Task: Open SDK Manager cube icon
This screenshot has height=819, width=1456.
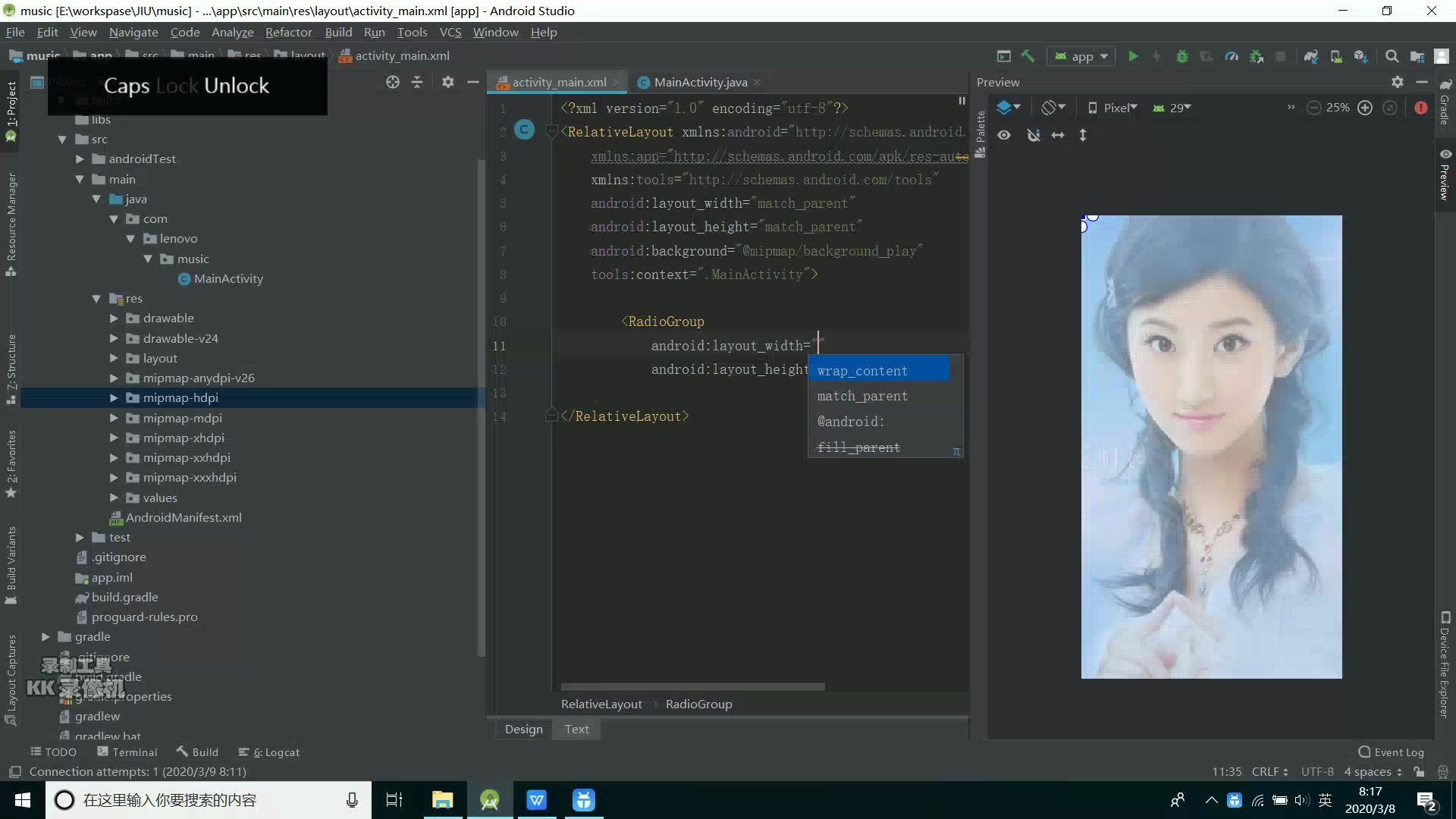Action: point(1360,56)
